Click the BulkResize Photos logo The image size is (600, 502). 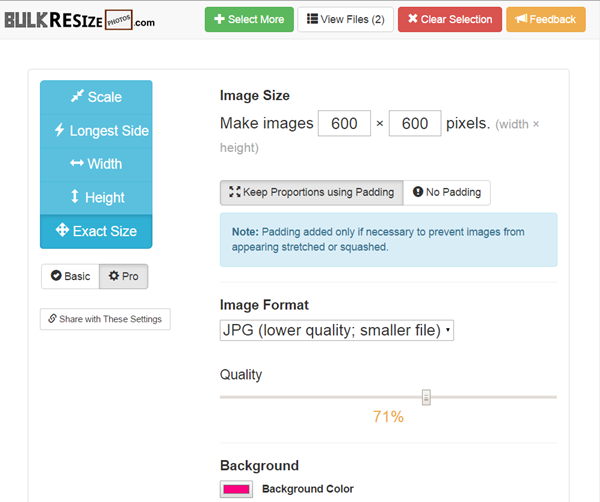80,19
